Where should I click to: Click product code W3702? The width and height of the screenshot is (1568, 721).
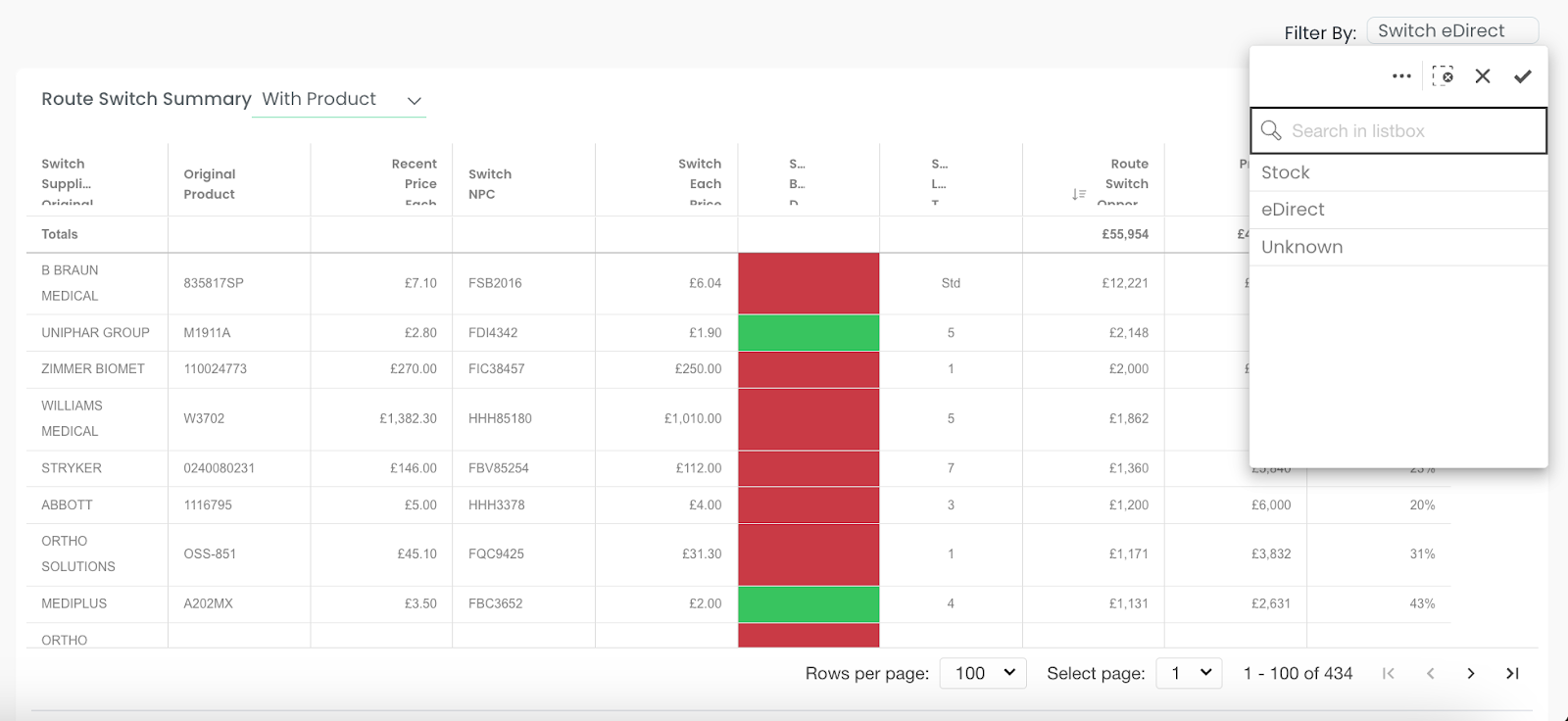point(204,418)
